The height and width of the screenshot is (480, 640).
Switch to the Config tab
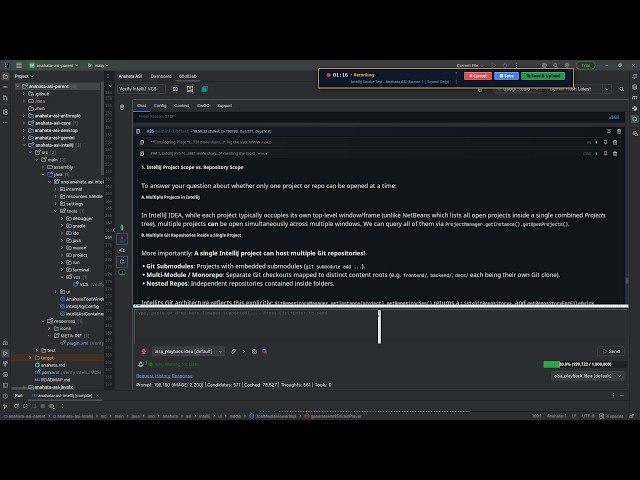(x=160, y=106)
